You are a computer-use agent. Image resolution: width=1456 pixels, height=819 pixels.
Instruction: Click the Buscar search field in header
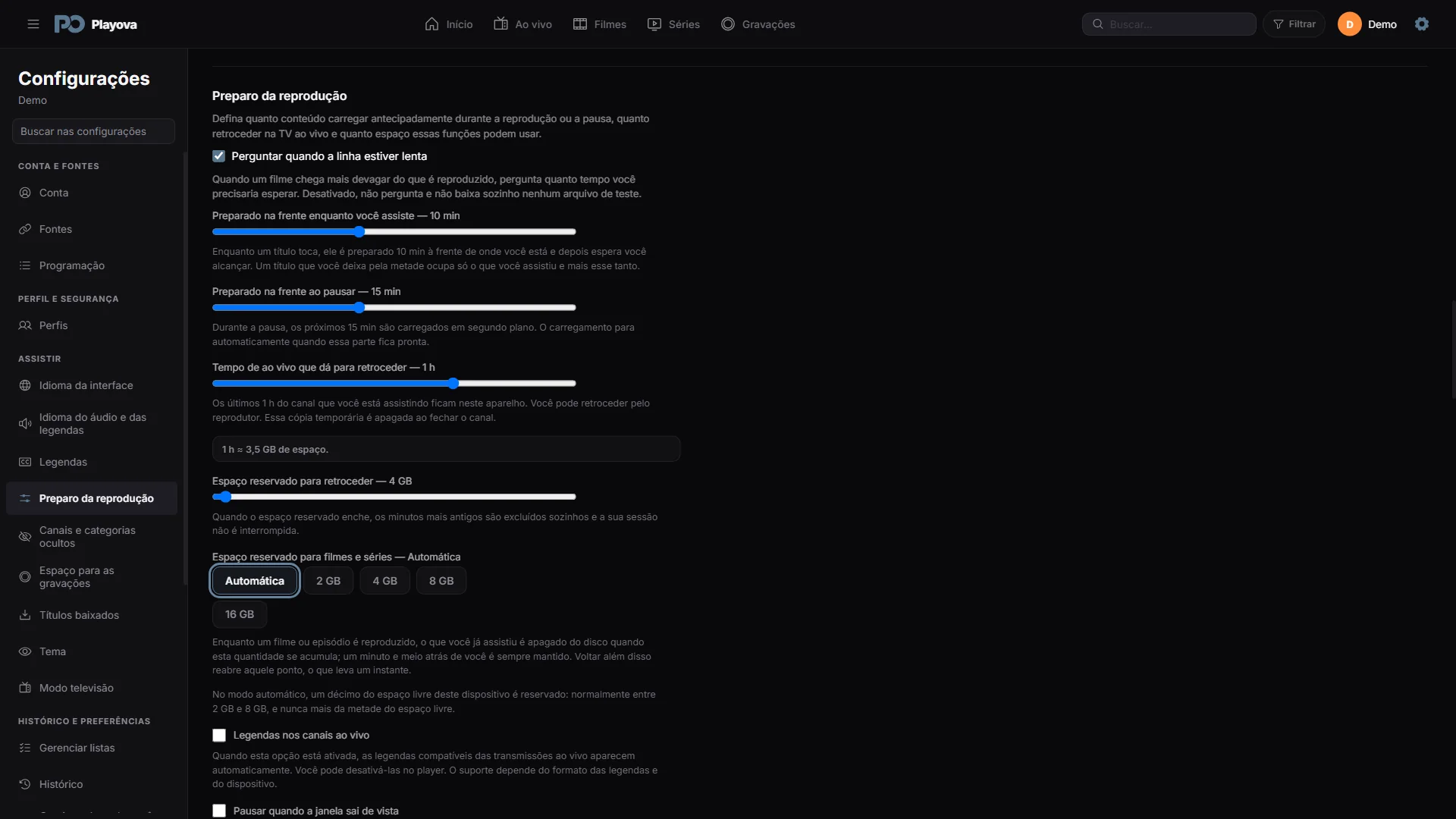1169,24
